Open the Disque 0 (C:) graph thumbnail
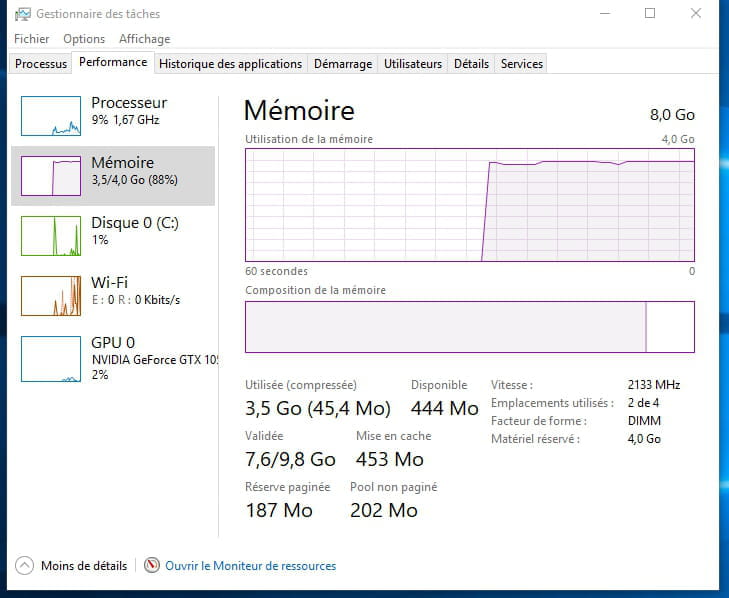729x598 pixels. tap(51, 236)
